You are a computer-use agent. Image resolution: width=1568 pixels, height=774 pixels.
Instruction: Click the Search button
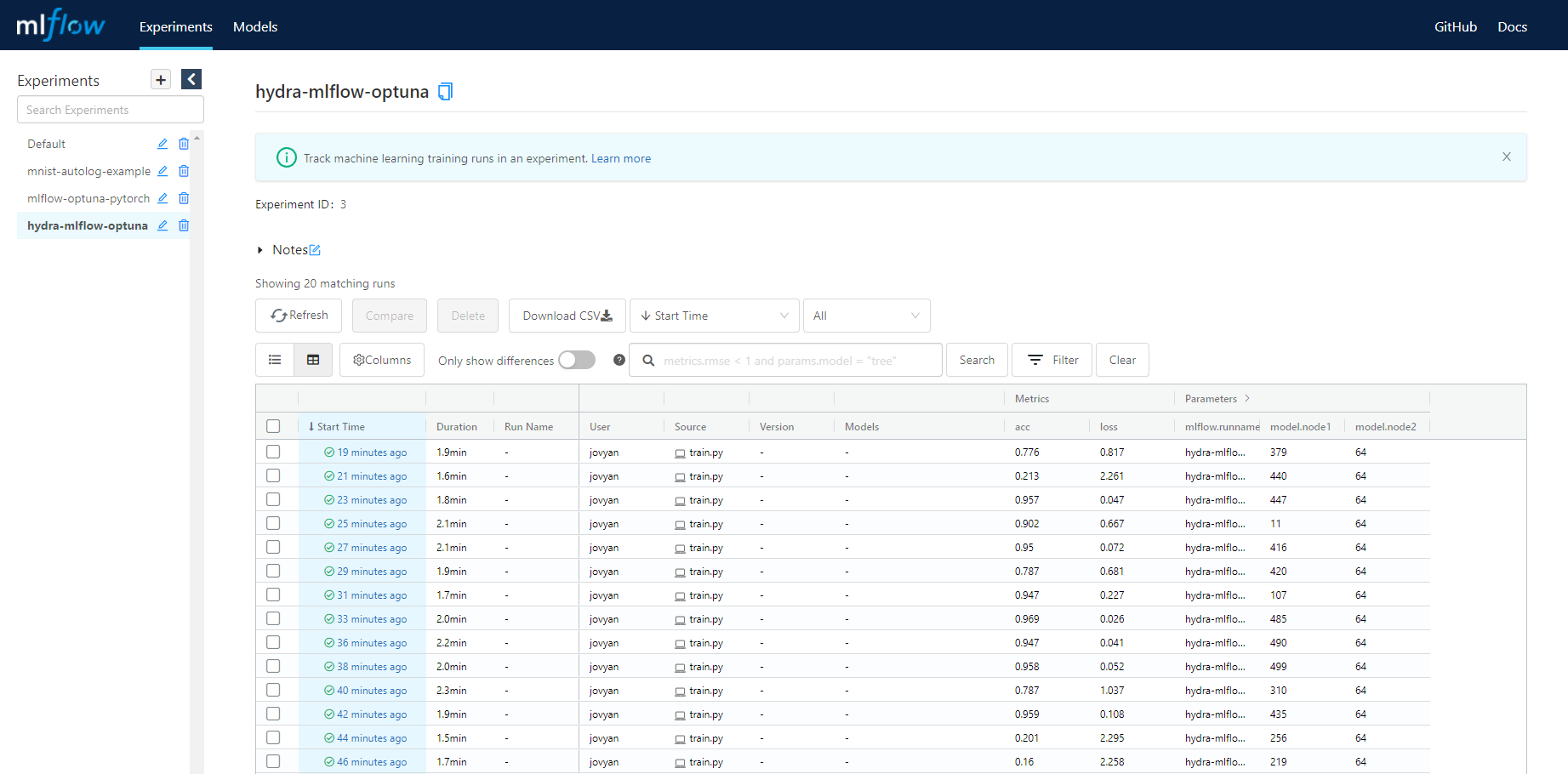point(977,360)
